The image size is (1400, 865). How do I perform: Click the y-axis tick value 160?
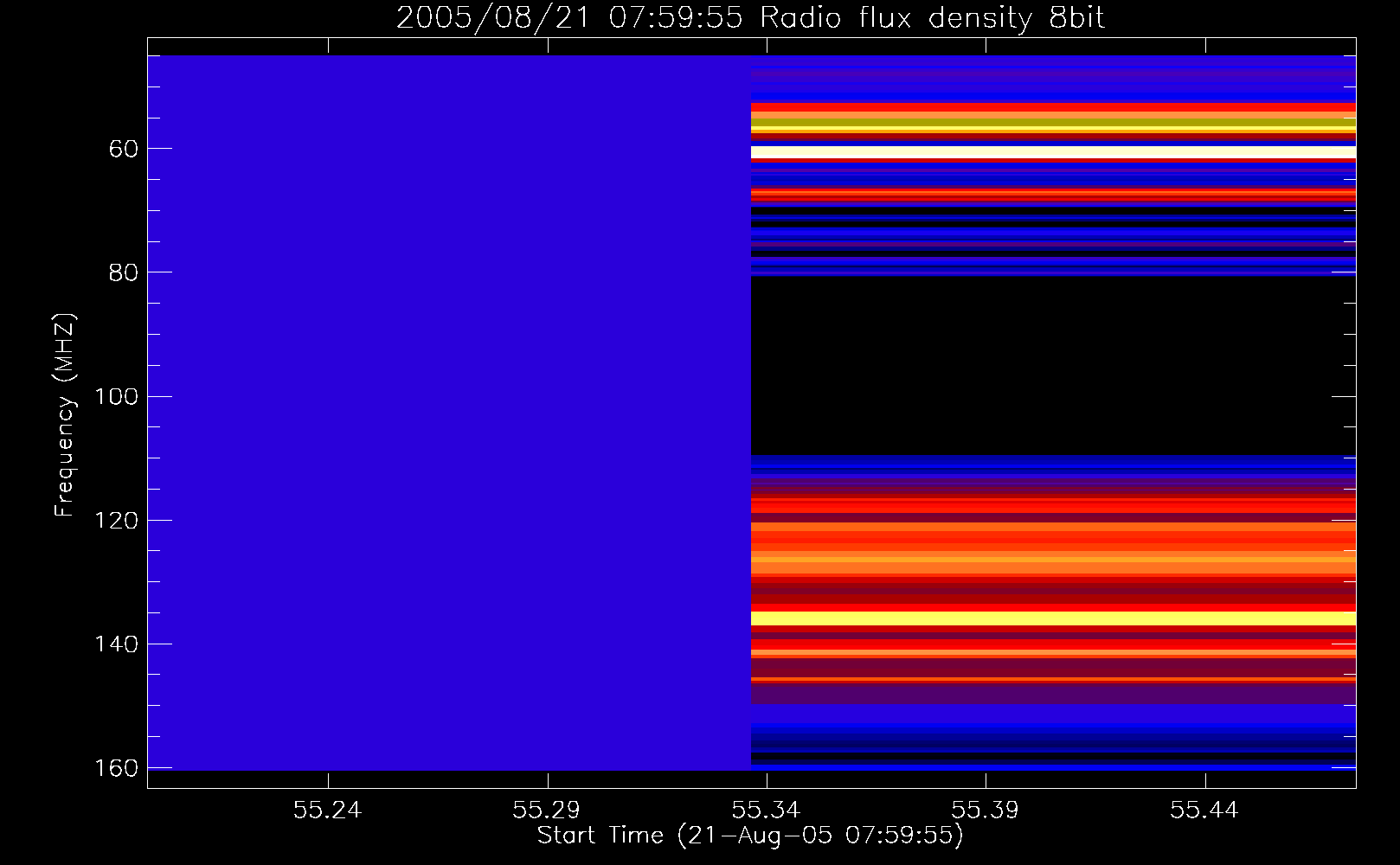pyautogui.click(x=116, y=768)
